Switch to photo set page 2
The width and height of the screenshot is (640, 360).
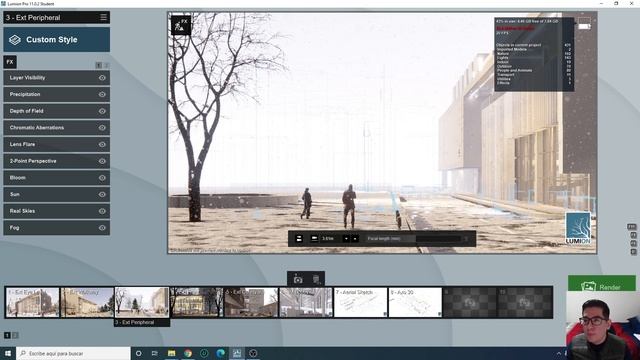click(x=16, y=335)
